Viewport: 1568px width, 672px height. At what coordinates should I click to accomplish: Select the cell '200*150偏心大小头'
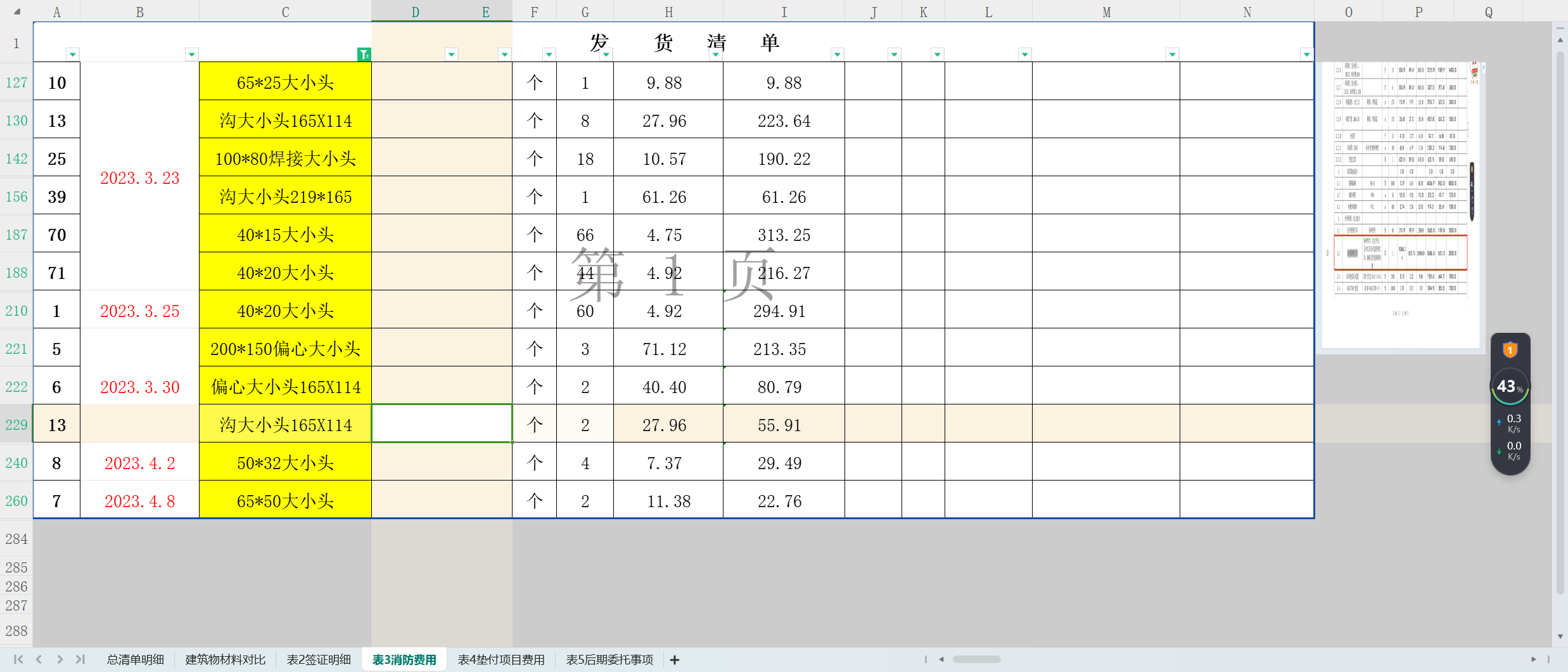click(286, 349)
